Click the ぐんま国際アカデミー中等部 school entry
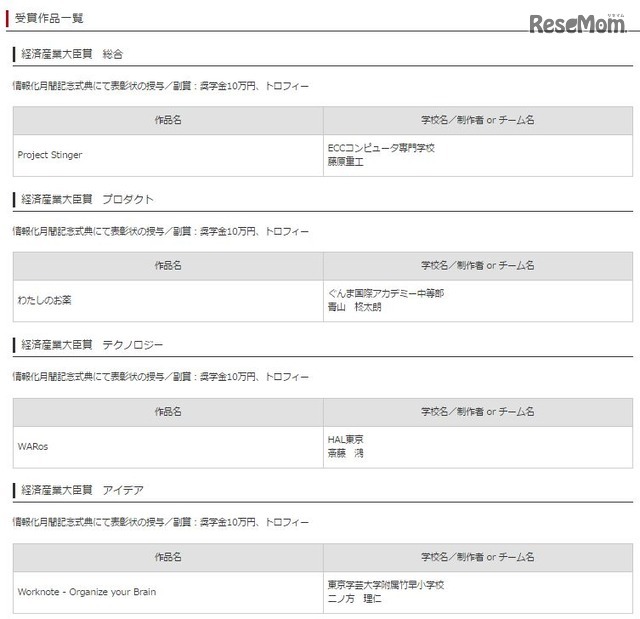This screenshot has height=619, width=640. coord(386,293)
